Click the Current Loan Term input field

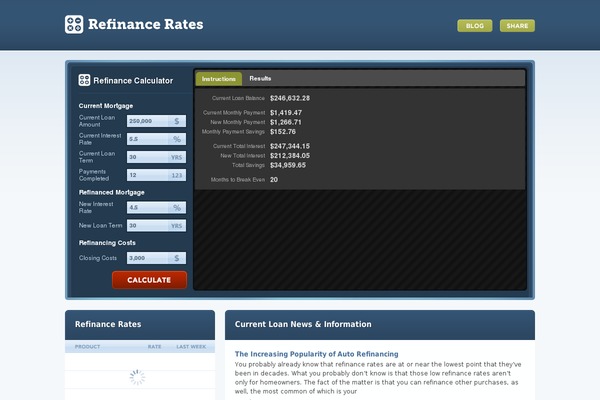pyautogui.click(x=156, y=157)
